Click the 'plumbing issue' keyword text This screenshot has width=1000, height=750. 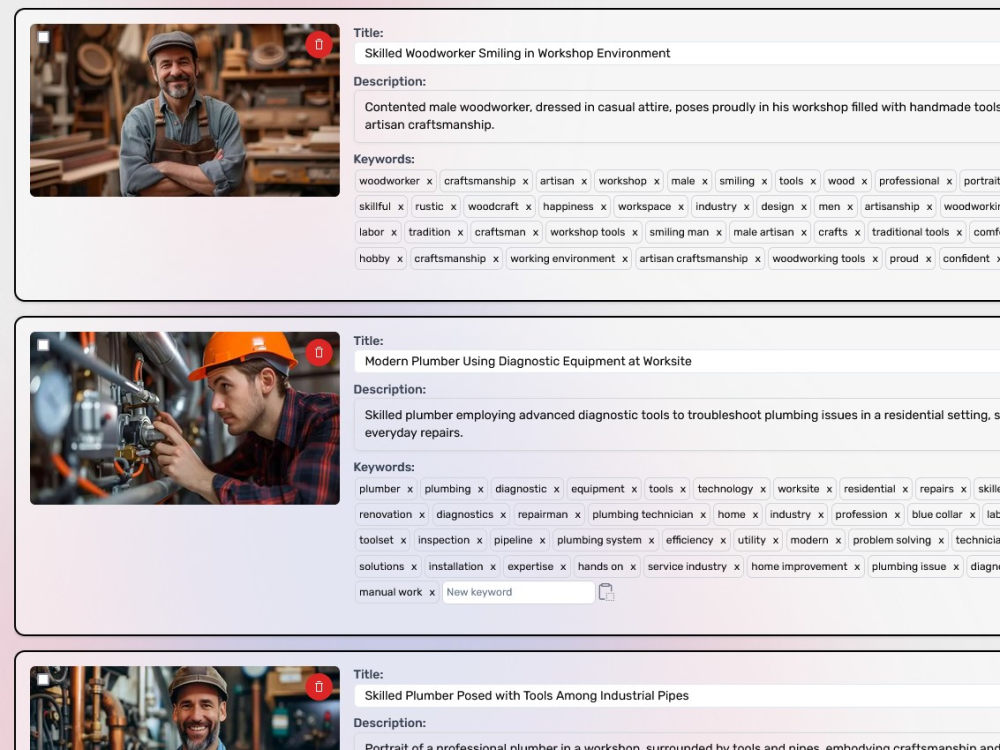tap(909, 566)
